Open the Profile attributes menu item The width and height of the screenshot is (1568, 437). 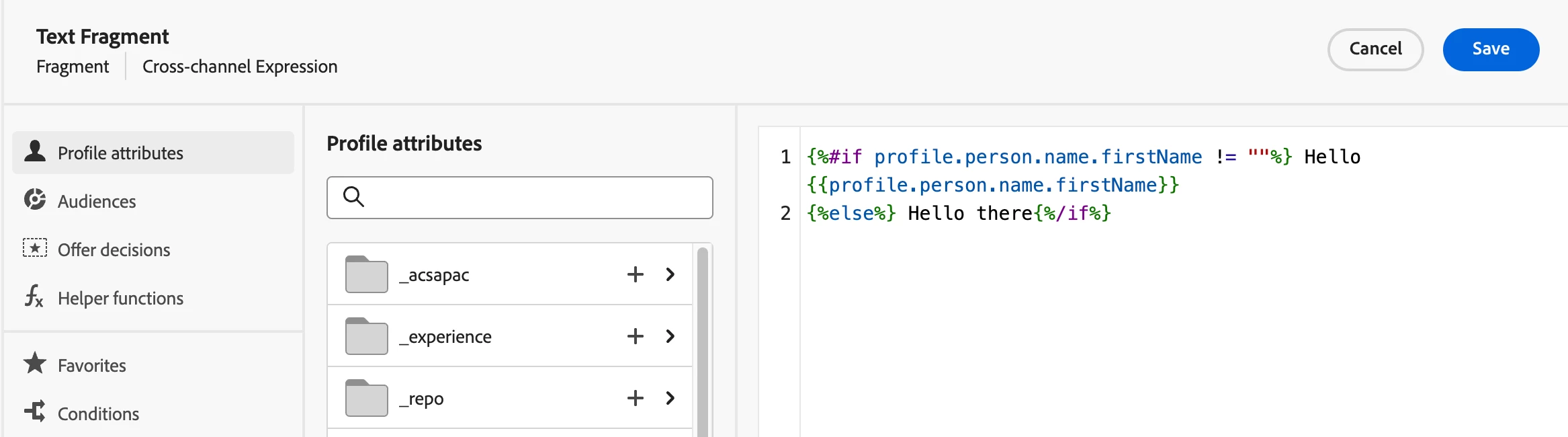coord(153,153)
